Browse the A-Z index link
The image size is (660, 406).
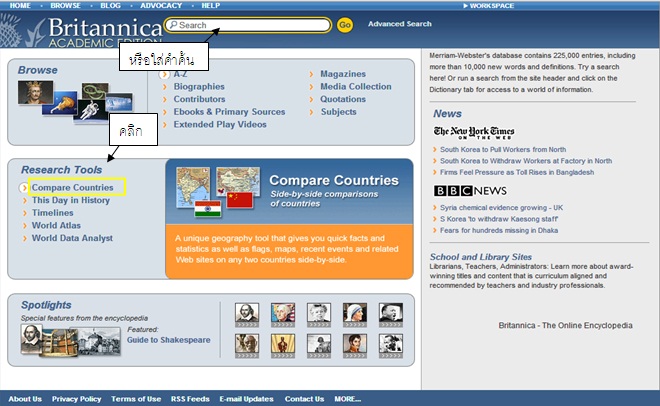click(x=180, y=74)
